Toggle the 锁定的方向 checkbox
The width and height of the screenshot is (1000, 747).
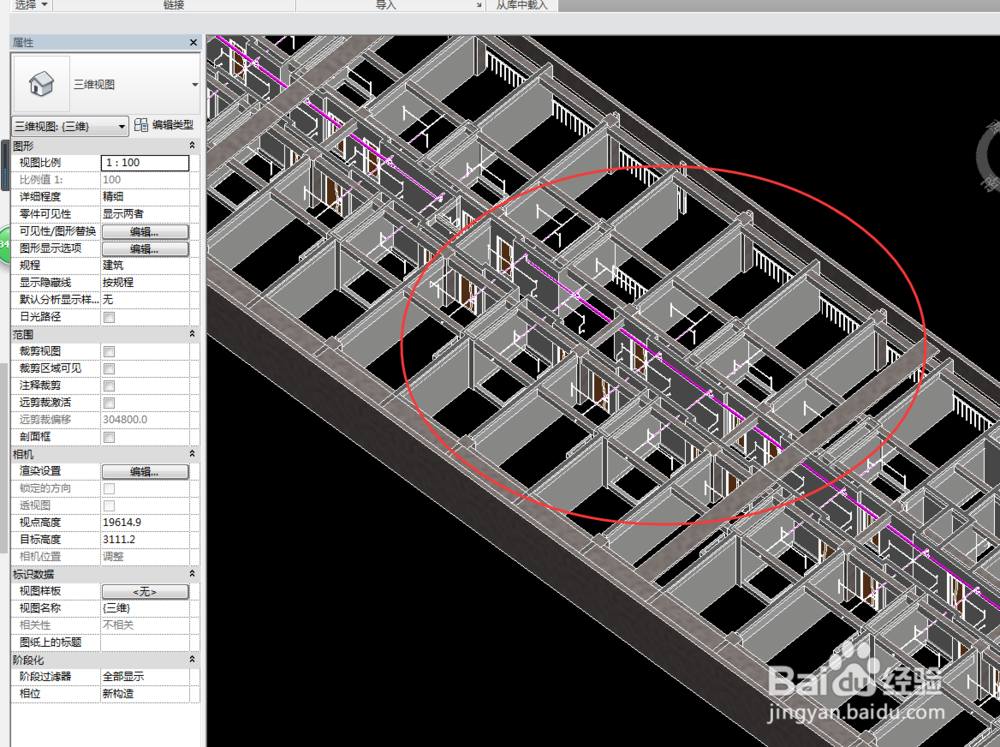click(x=109, y=489)
